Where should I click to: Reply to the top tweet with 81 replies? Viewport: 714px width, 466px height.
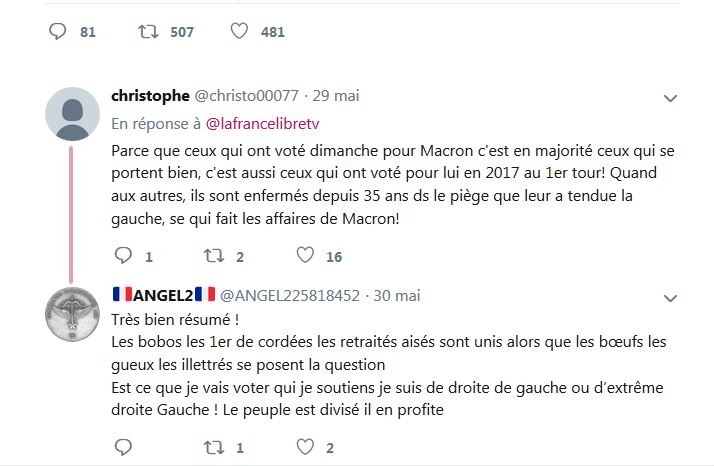(57, 32)
